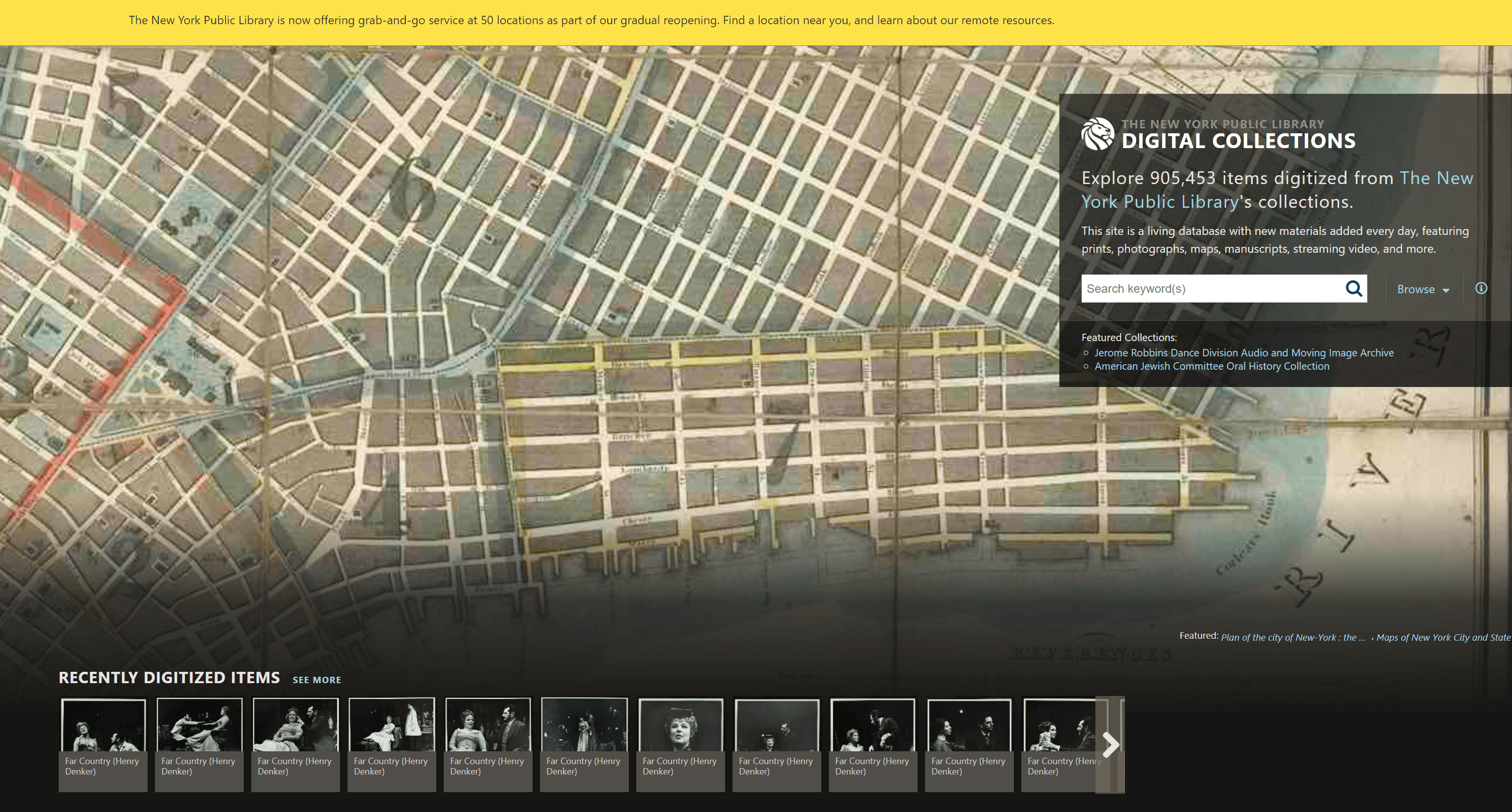Open the Browse dropdown menu

click(1423, 289)
